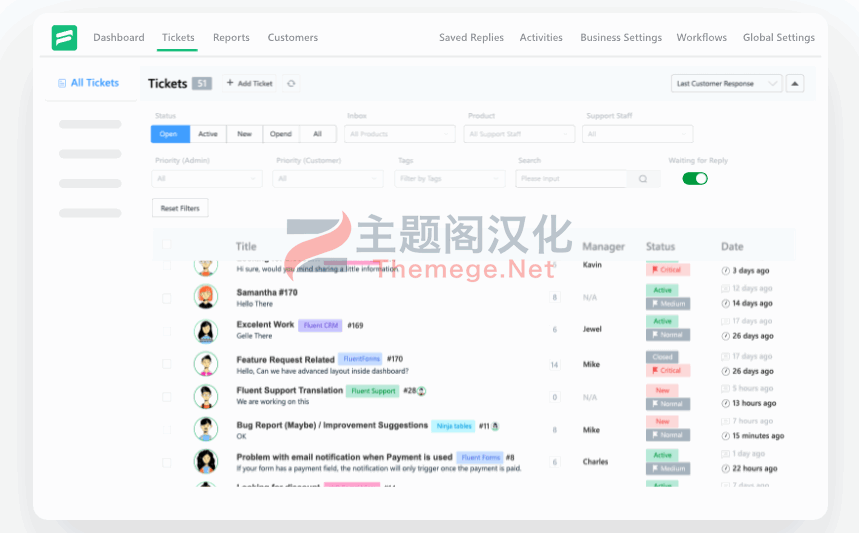Click the sort direction arrow button
This screenshot has width=859, height=533.
795,83
